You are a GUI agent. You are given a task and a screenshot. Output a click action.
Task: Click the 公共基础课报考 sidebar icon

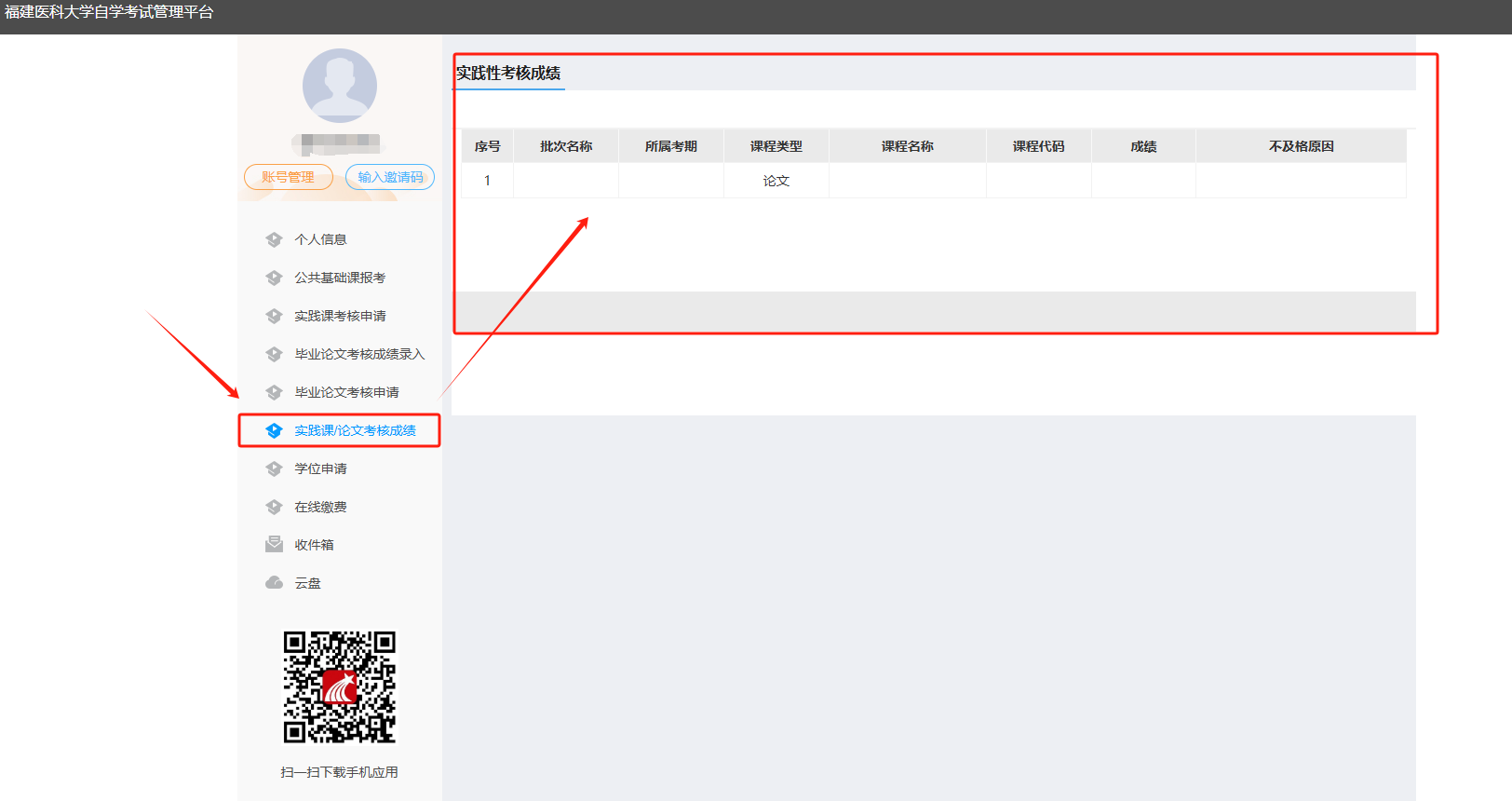(x=274, y=278)
